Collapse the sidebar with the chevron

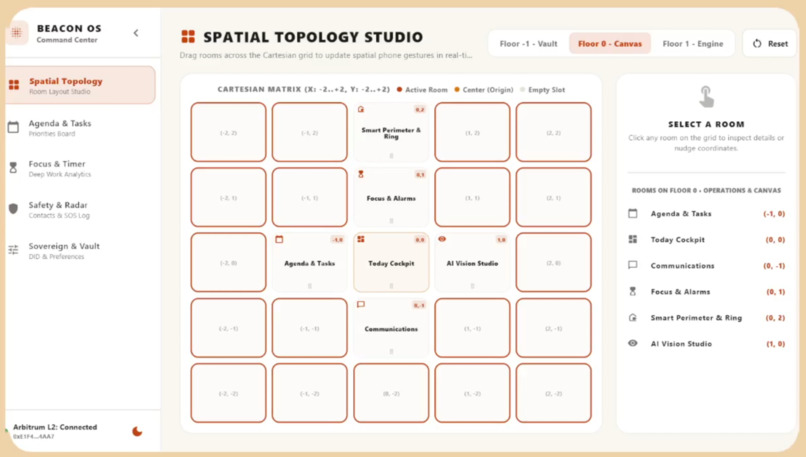click(x=136, y=33)
